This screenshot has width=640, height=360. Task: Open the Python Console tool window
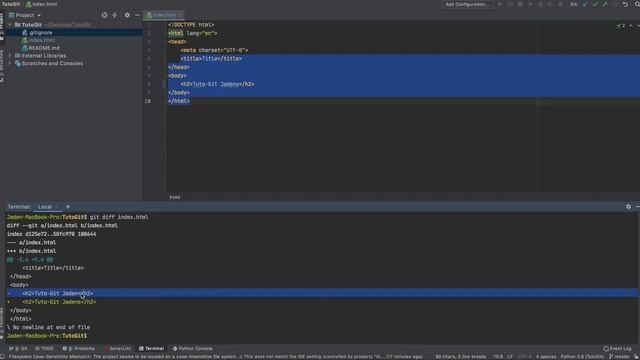(193, 349)
